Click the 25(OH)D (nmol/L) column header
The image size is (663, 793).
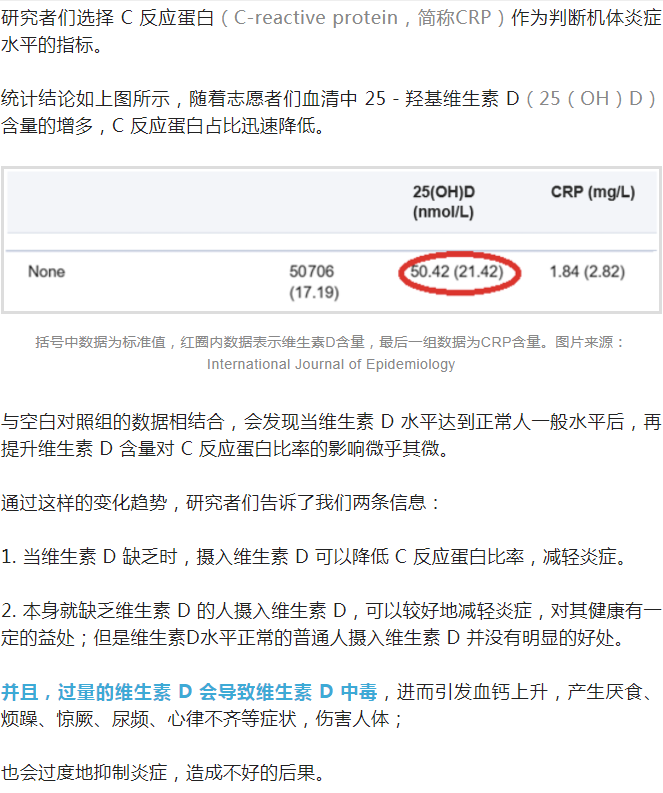tap(443, 201)
